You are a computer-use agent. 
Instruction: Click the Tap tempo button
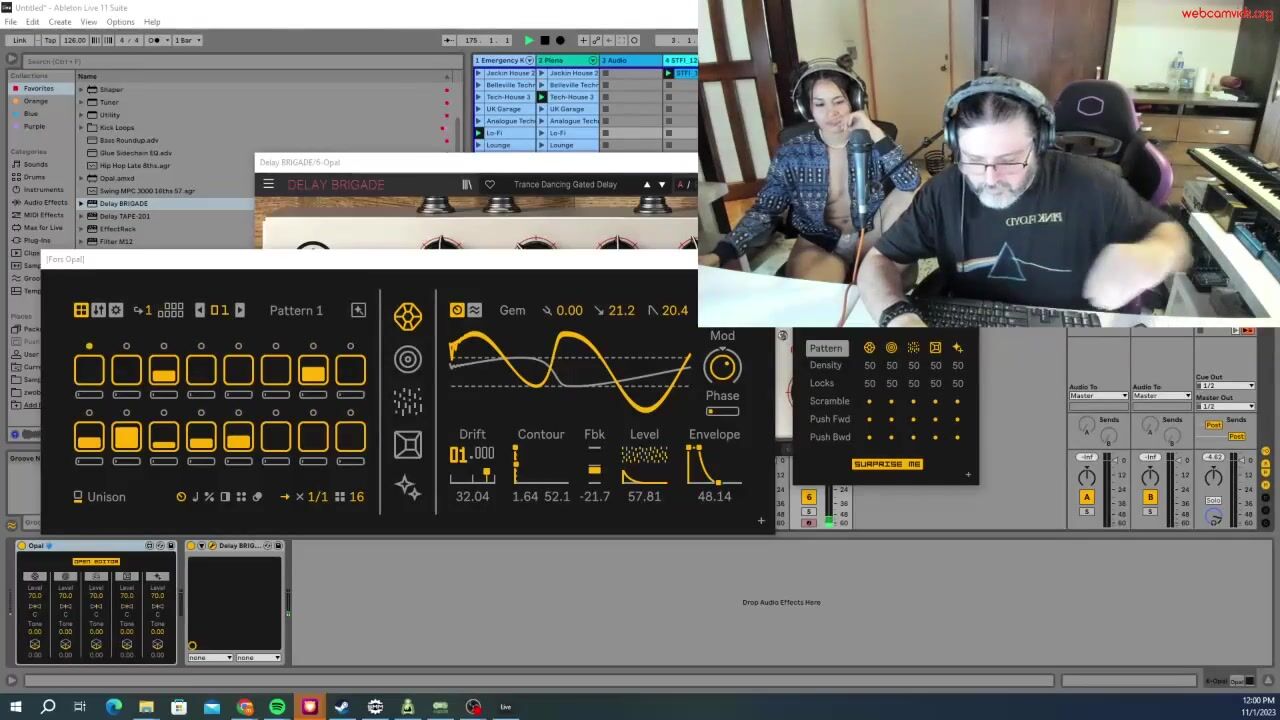(50, 40)
